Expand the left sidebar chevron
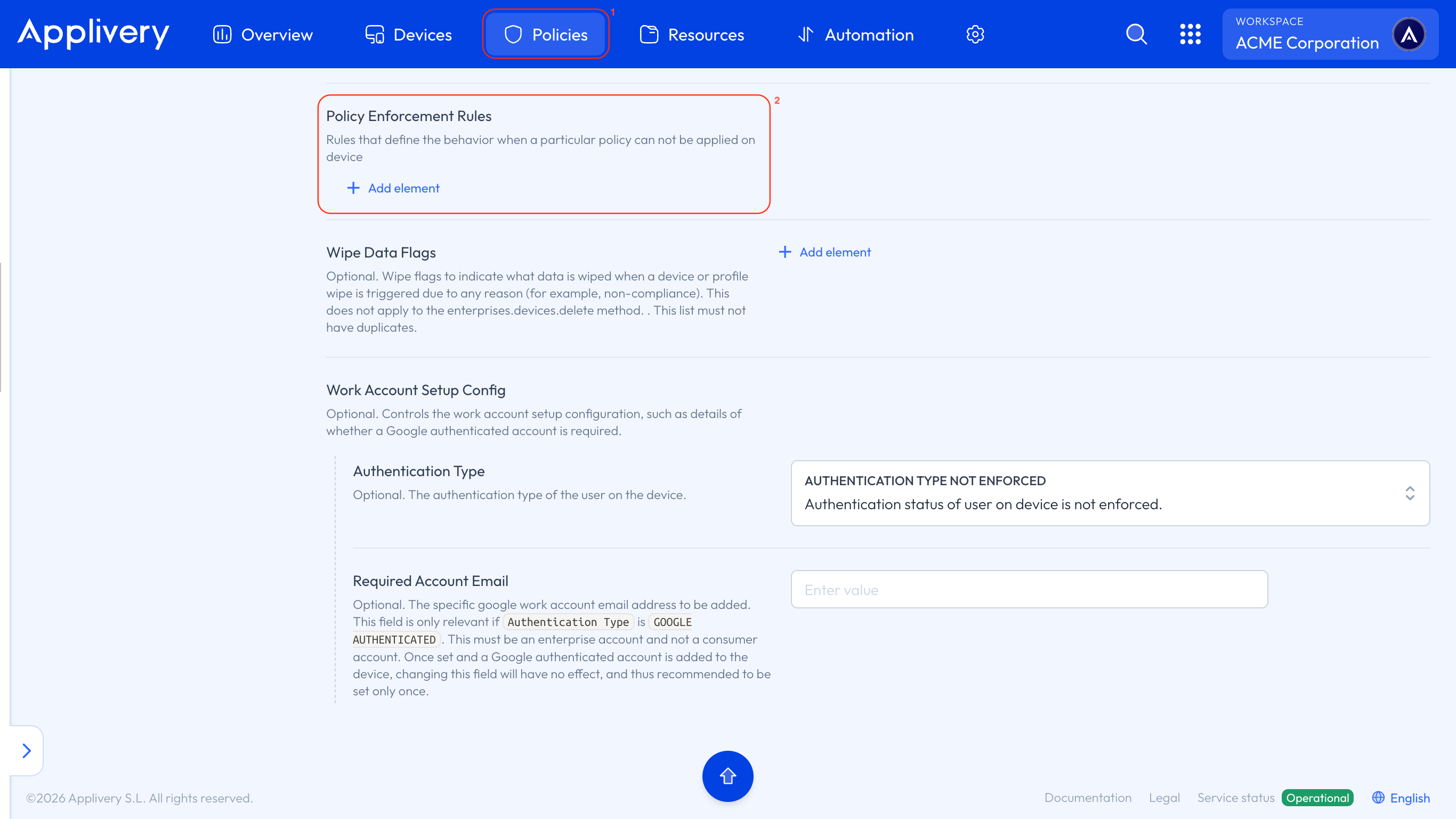The width and height of the screenshot is (1456, 819). point(27,751)
